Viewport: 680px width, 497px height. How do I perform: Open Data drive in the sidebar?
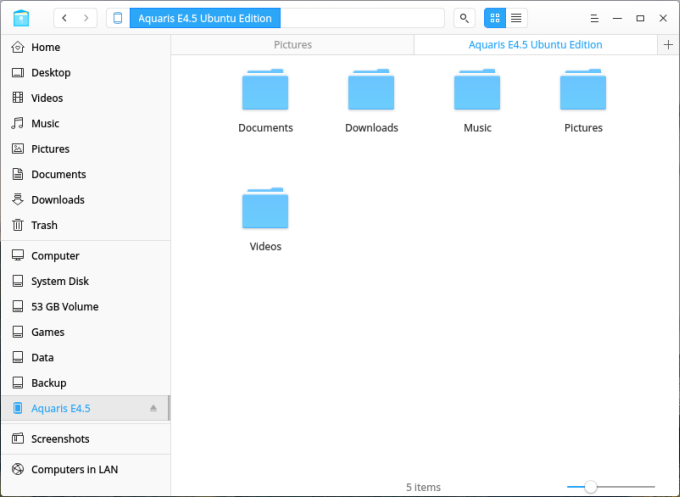tap(85, 357)
